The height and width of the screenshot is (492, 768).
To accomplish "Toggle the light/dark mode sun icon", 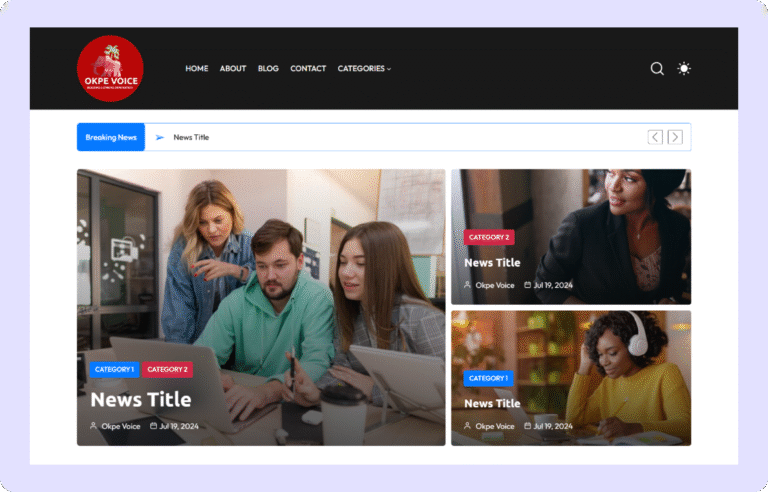I will 684,69.
